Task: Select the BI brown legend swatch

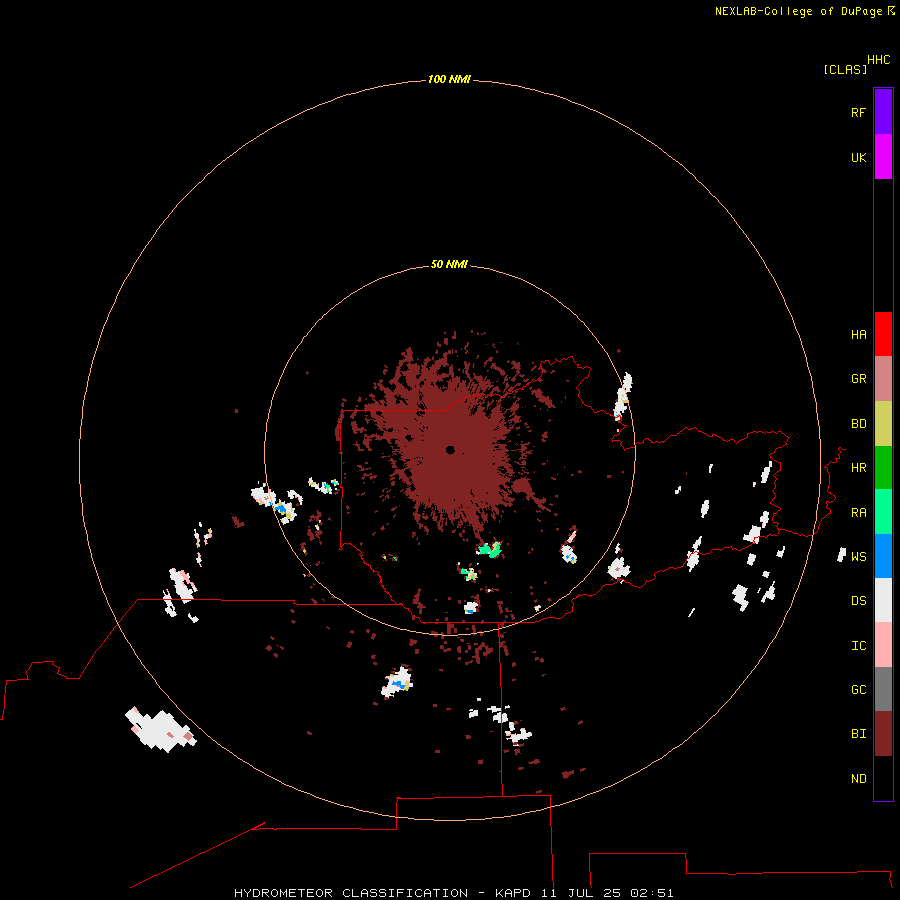Action: point(883,734)
